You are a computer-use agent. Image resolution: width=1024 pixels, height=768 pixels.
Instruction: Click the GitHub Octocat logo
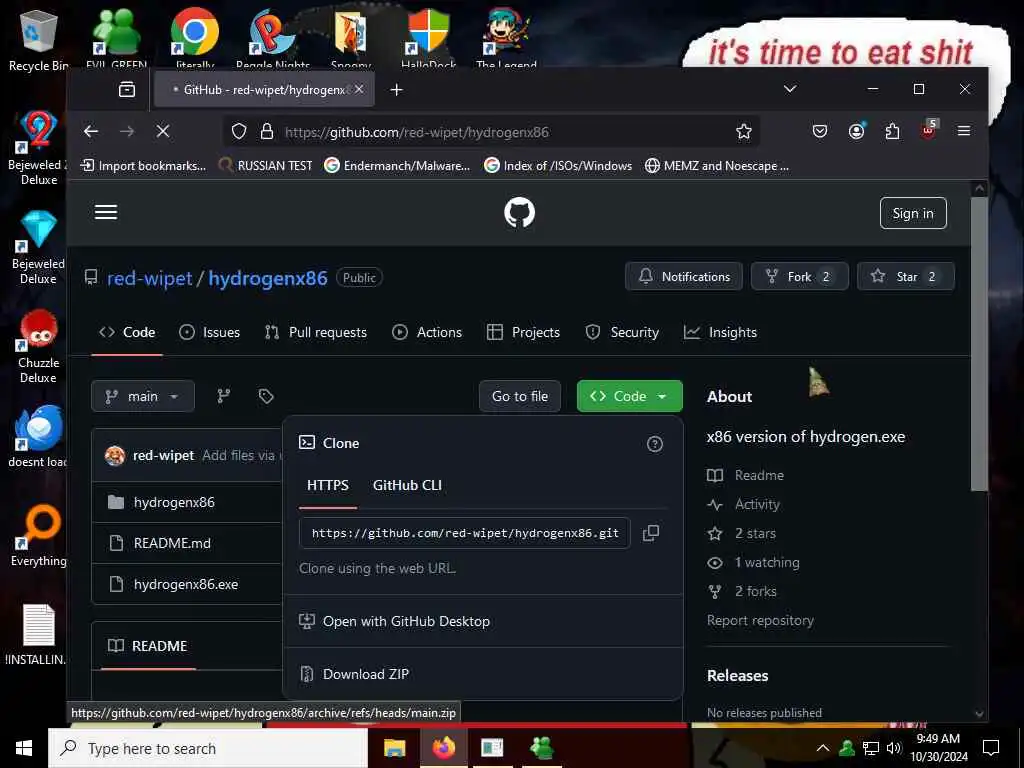pyautogui.click(x=519, y=212)
